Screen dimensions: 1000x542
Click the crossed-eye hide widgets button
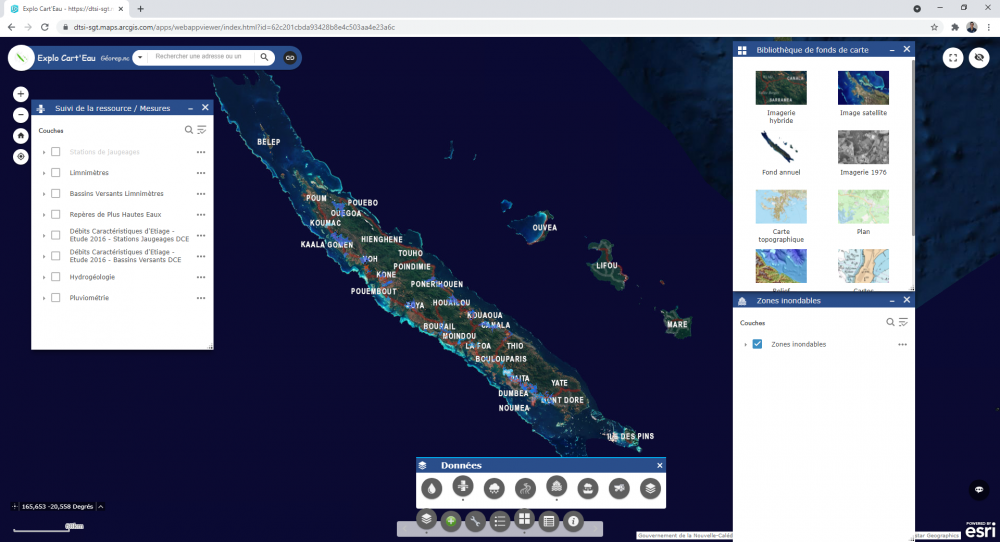click(x=979, y=57)
